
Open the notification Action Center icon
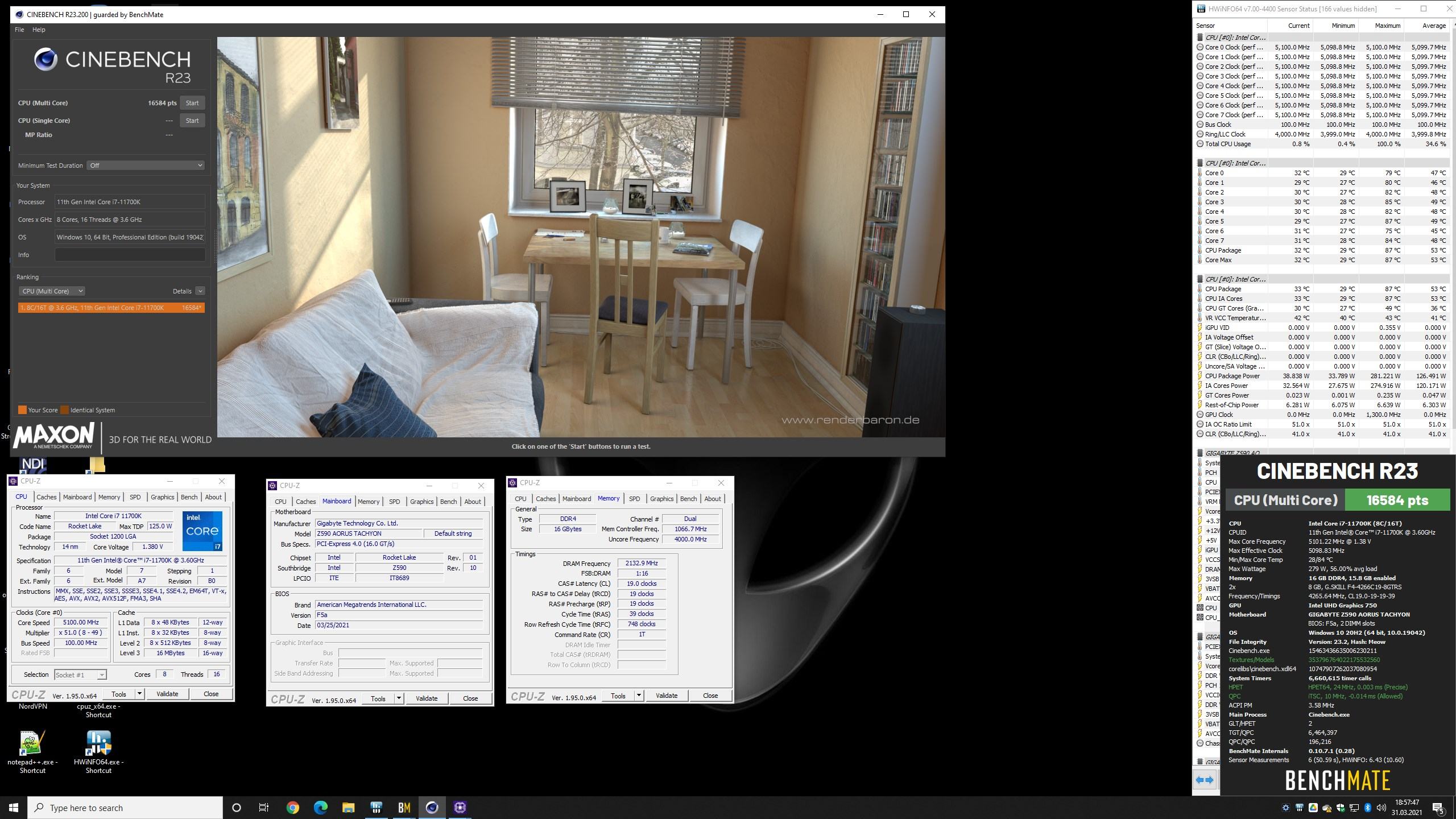coord(1438,808)
